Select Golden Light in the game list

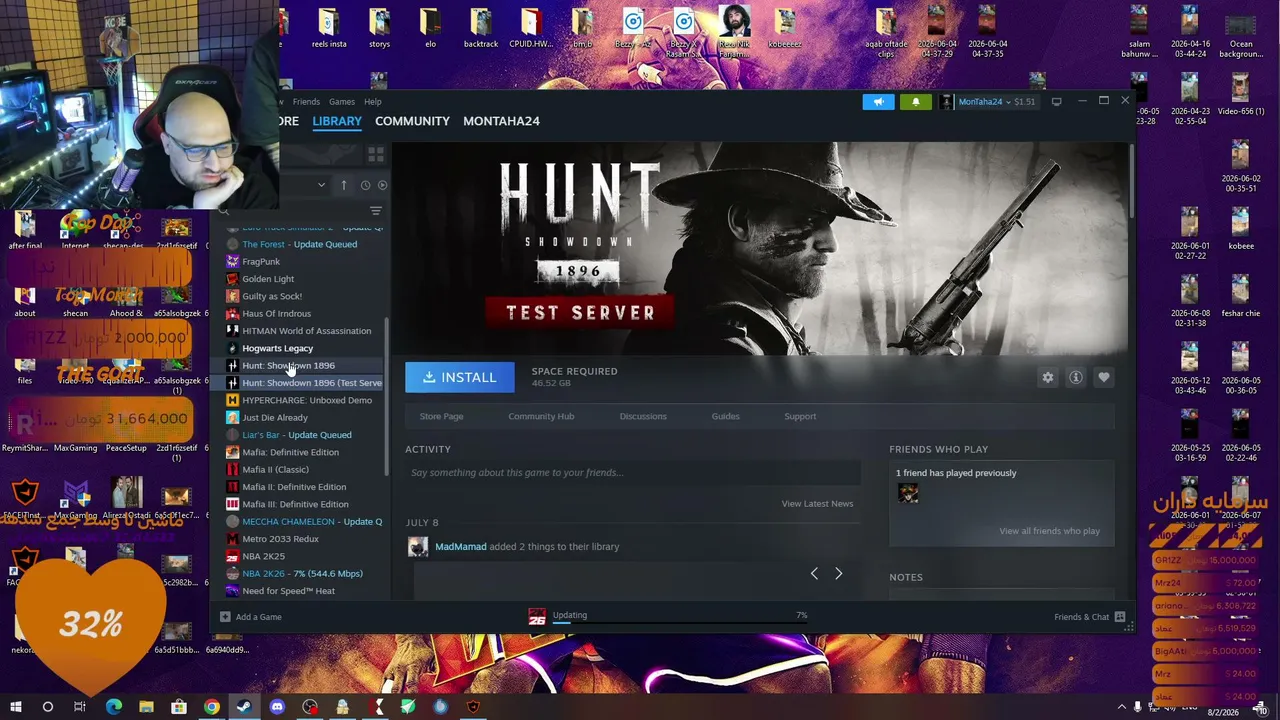tap(268, 279)
